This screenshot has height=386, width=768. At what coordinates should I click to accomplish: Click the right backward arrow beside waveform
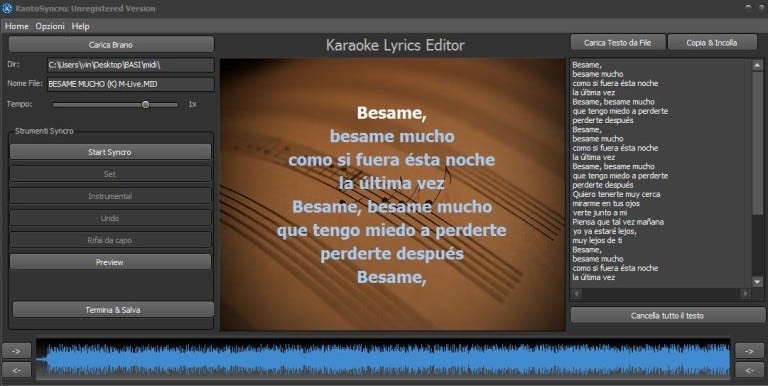(x=749, y=370)
